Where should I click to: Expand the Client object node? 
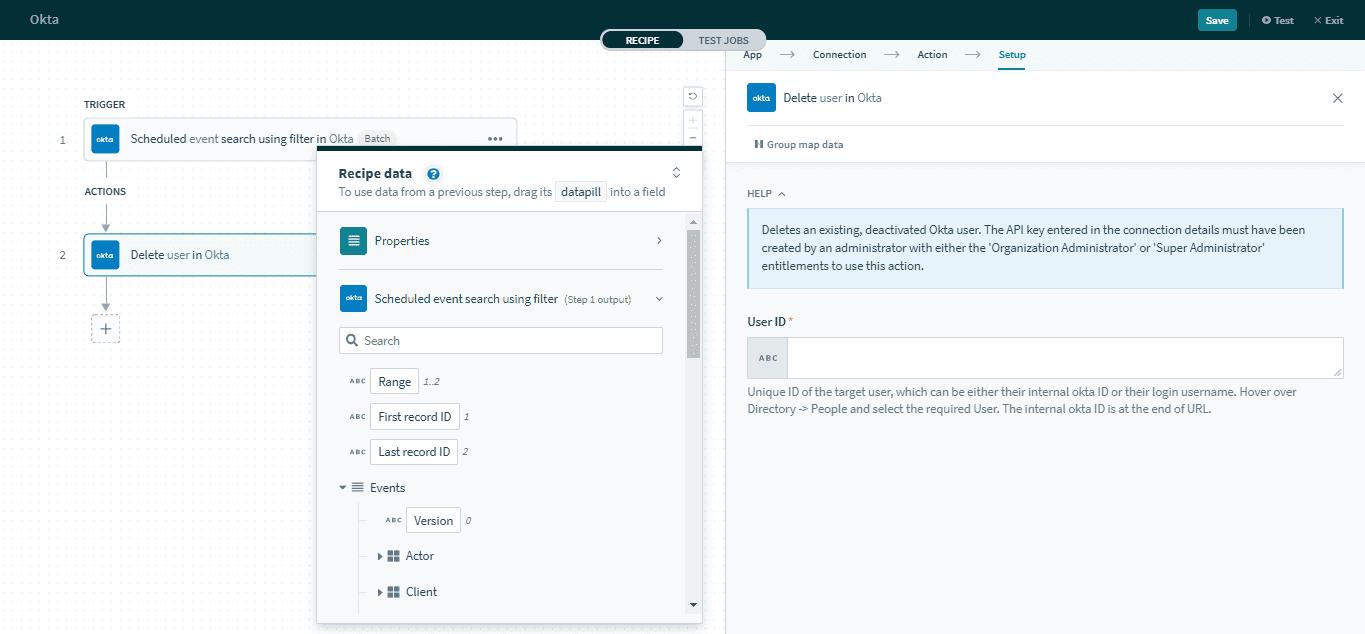pyautogui.click(x=380, y=592)
